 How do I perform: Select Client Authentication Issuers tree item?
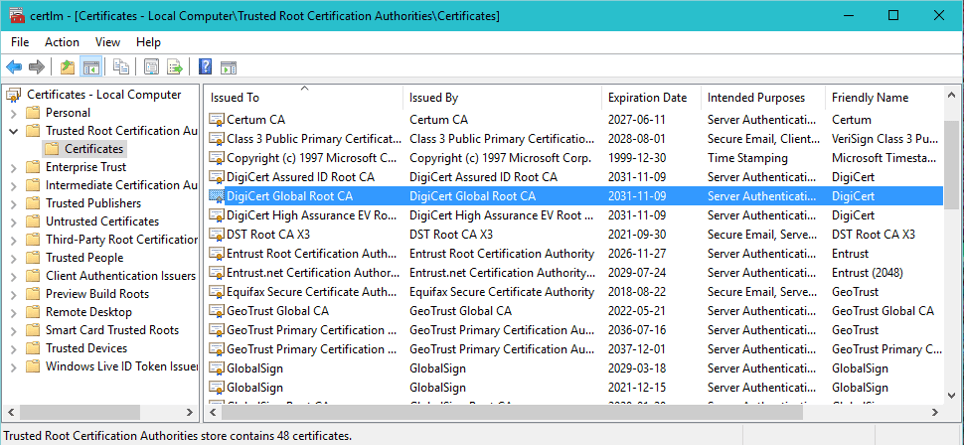(120, 276)
